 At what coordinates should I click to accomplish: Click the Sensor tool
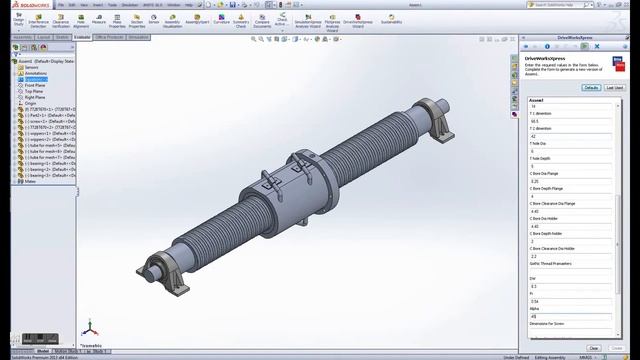click(154, 19)
